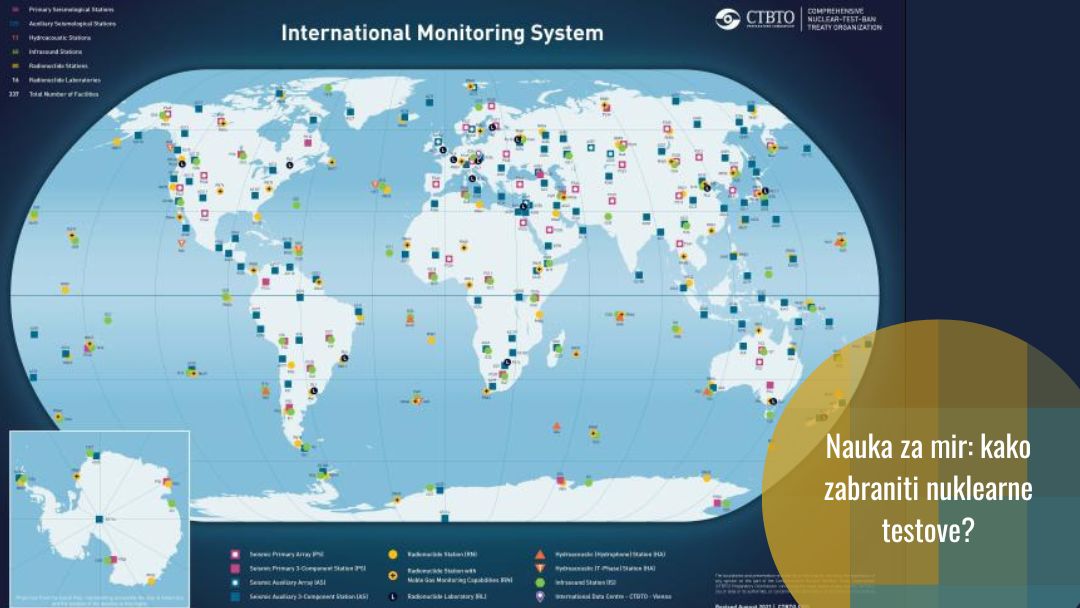Click the Seismic Primary Array legend icon
The image size is (1080, 608).
(235, 554)
